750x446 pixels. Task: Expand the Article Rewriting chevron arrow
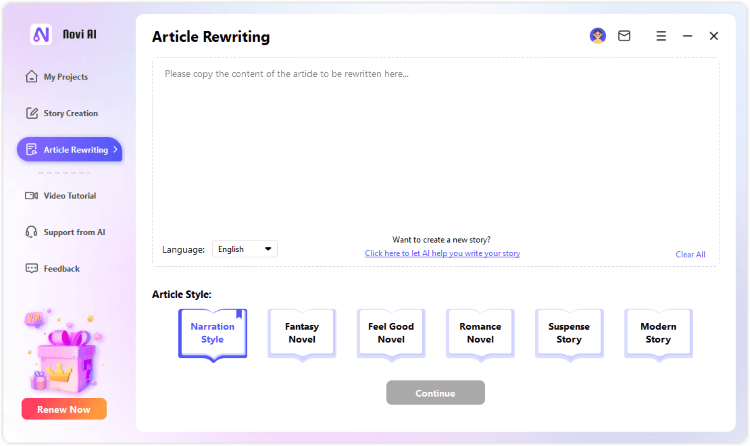(115, 149)
